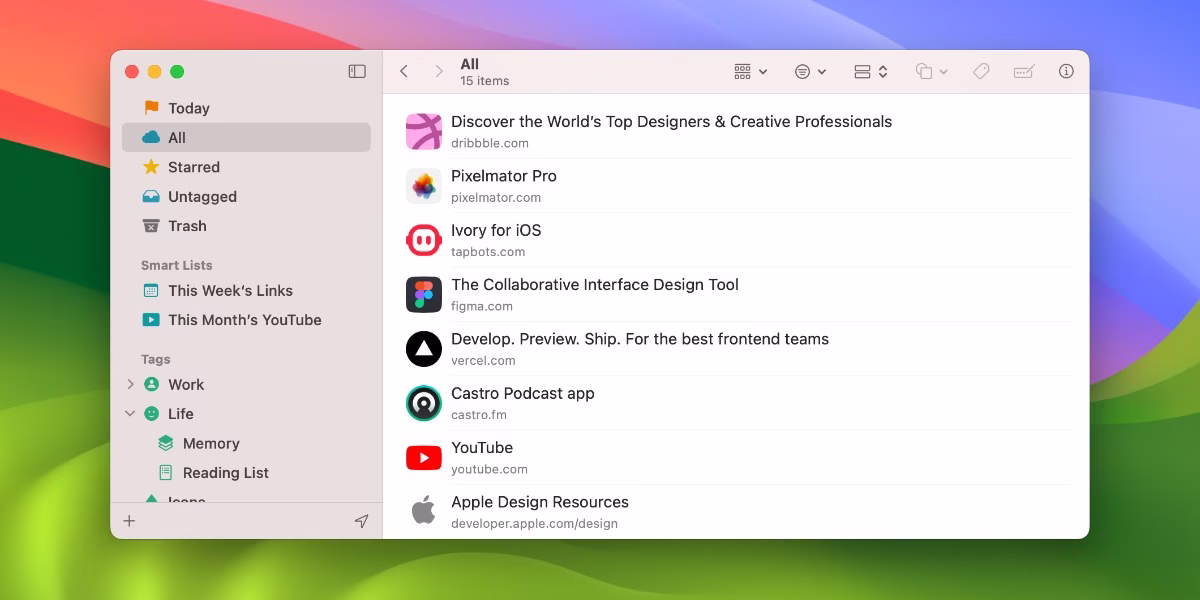Click the Pixelmator Pro favicon
The width and height of the screenshot is (1200, 600).
[x=424, y=186]
